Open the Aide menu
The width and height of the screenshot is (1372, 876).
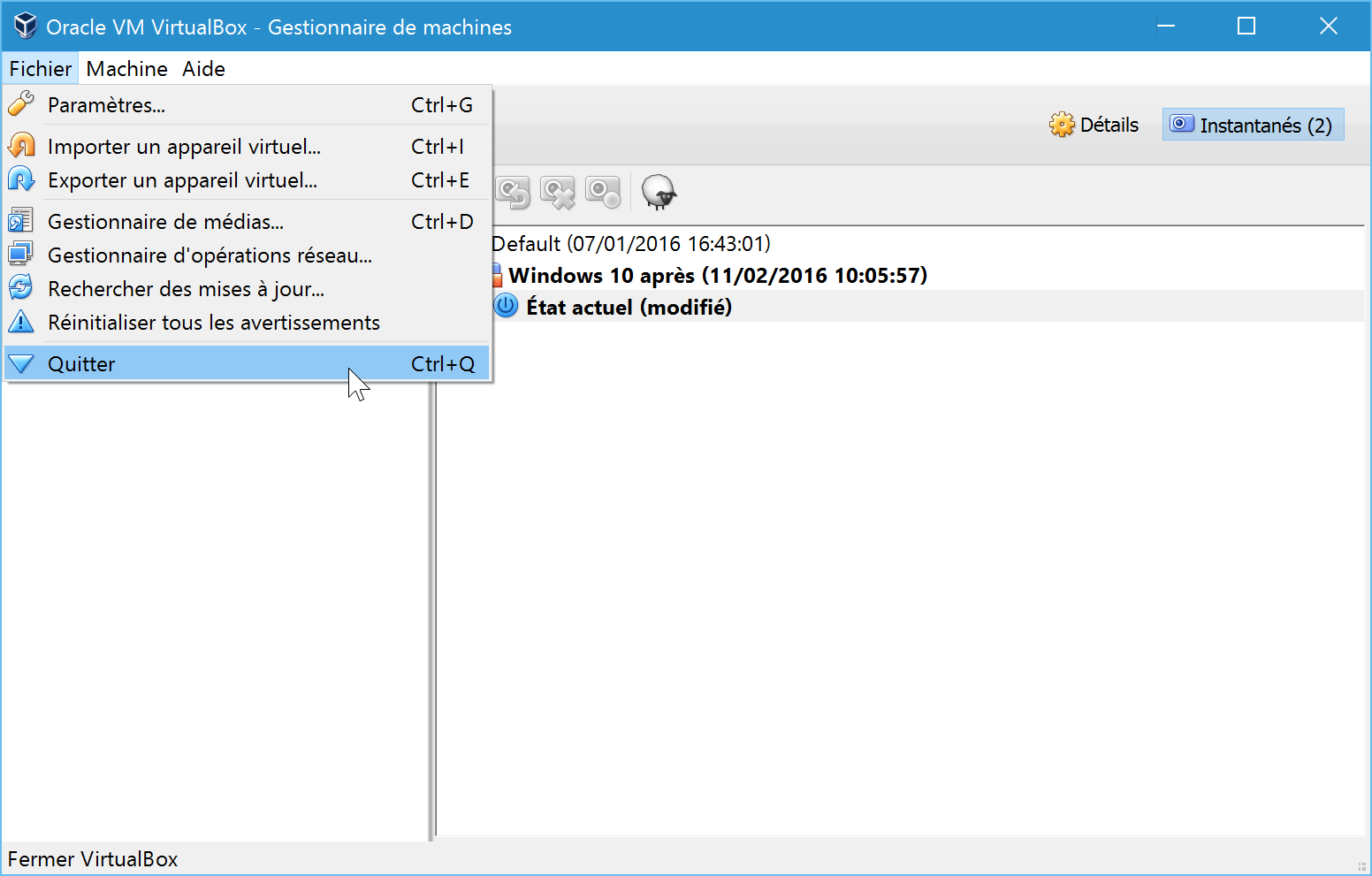pos(203,69)
